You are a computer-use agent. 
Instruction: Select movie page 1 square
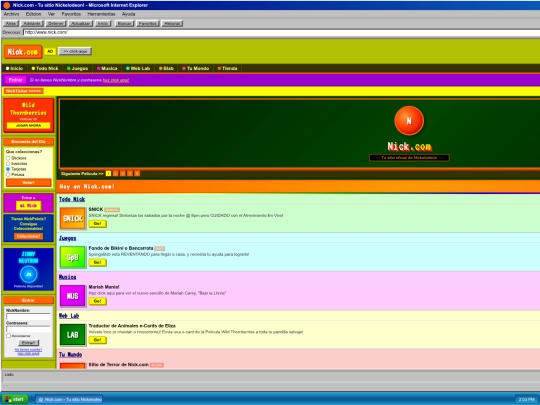click(x=108, y=173)
